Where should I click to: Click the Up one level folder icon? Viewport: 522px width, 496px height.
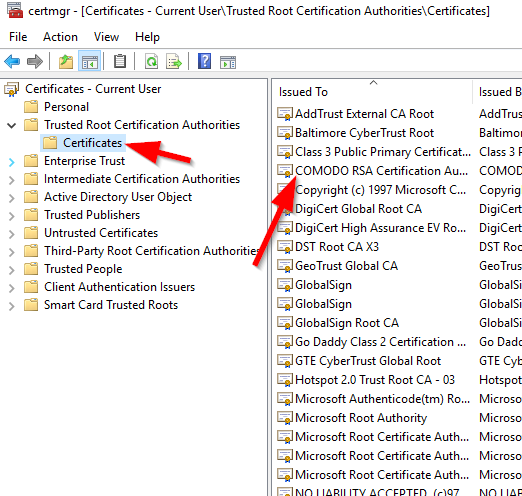(x=66, y=61)
